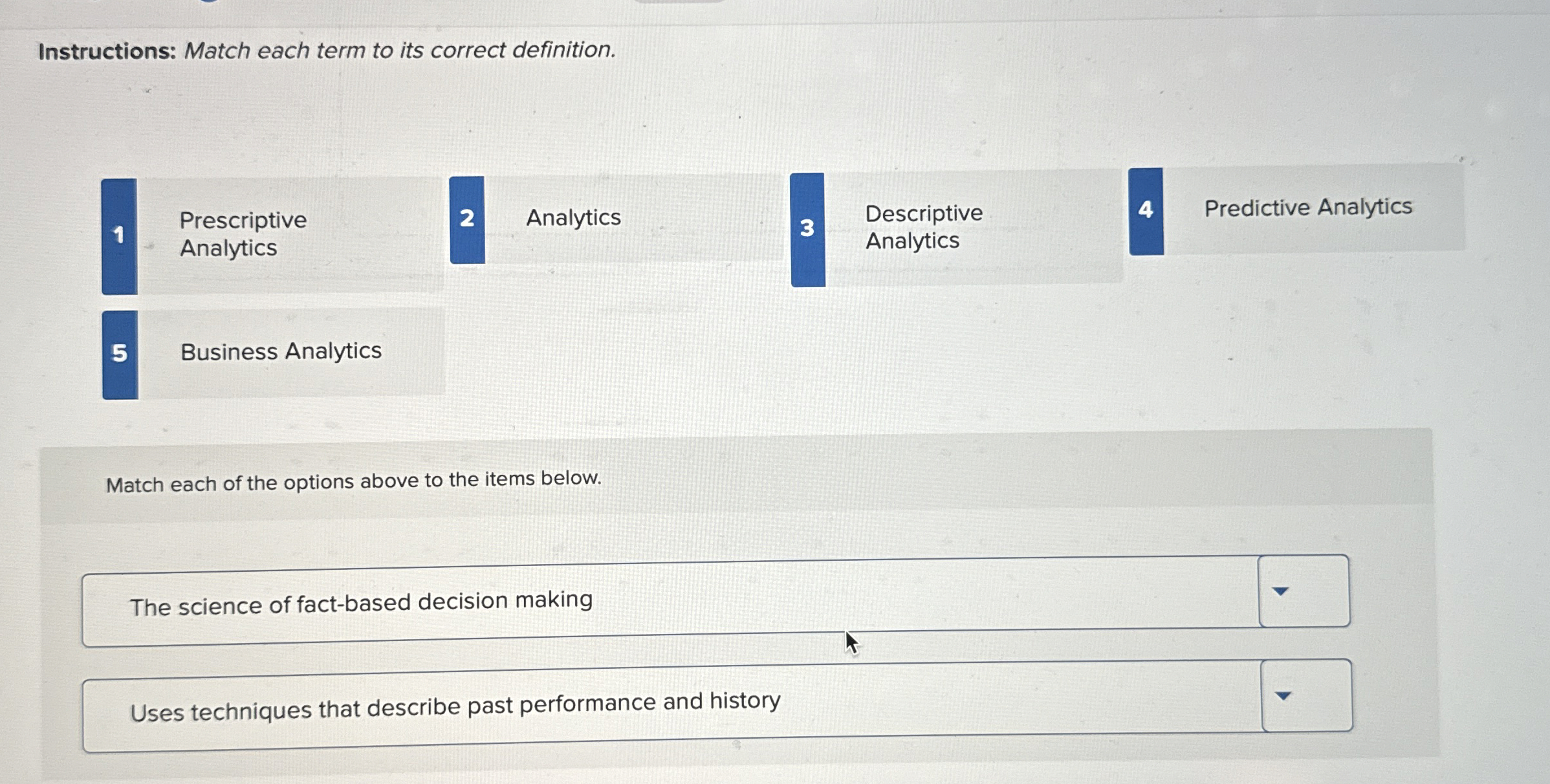This screenshot has width=1550, height=784.
Task: Click the blue number 5 badge
Action: (120, 351)
